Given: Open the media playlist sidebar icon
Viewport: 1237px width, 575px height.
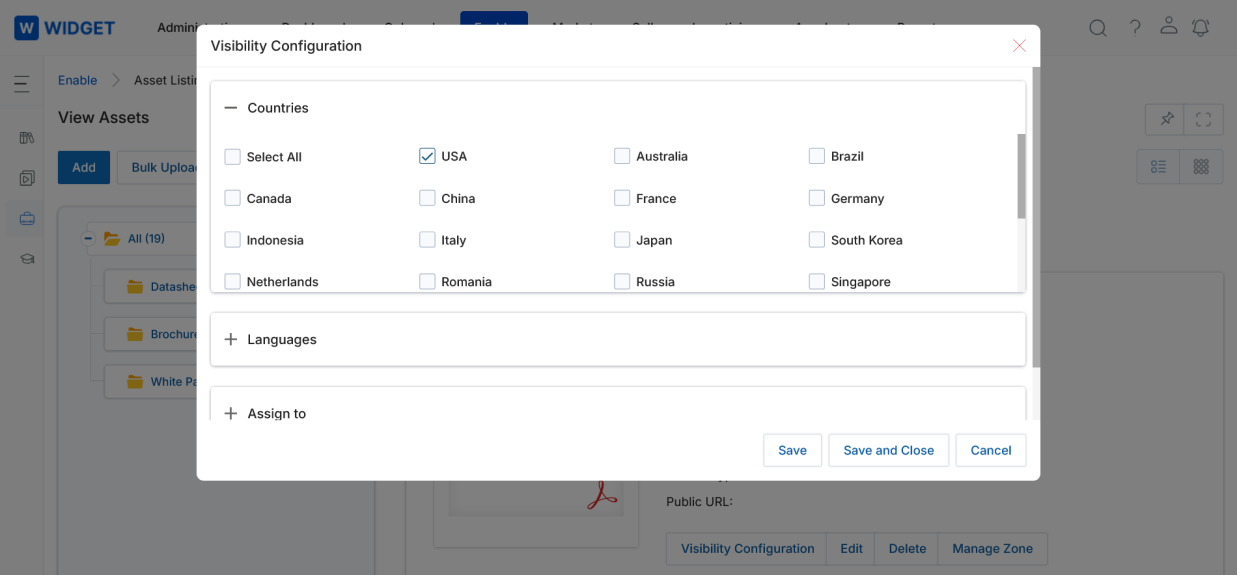Looking at the screenshot, I should [x=27, y=178].
